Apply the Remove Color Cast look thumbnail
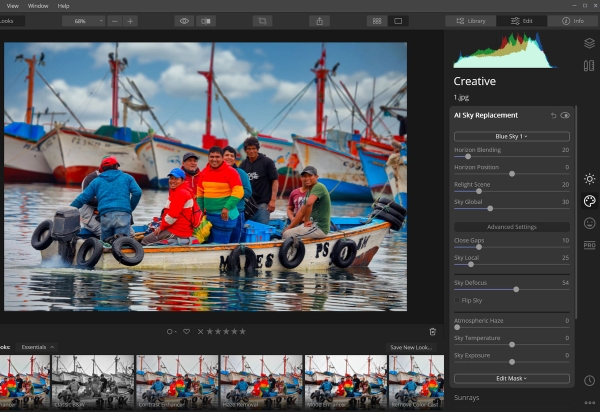The height and width of the screenshot is (412, 600). coord(416,382)
